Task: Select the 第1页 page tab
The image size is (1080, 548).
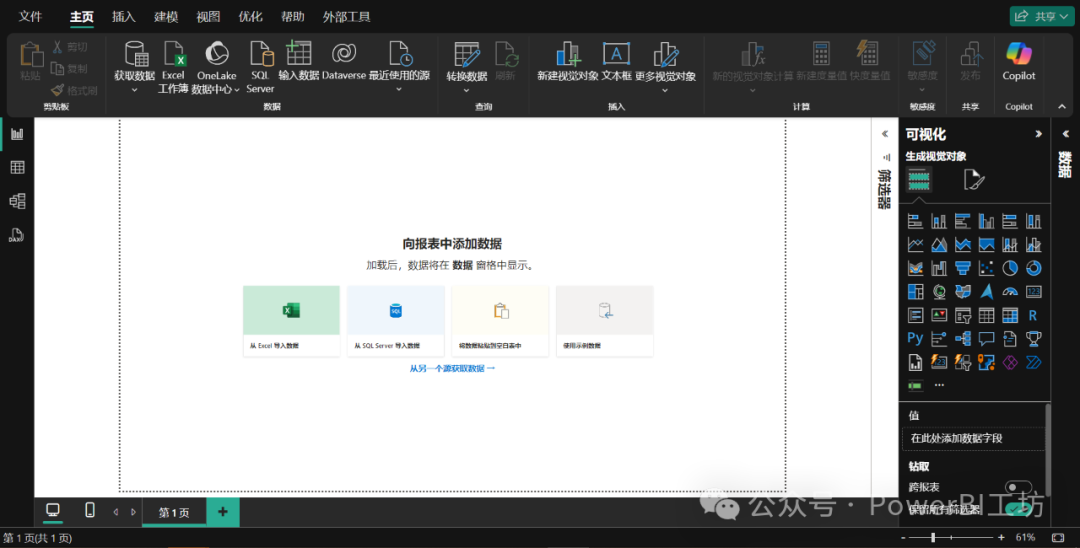Action: [x=174, y=512]
